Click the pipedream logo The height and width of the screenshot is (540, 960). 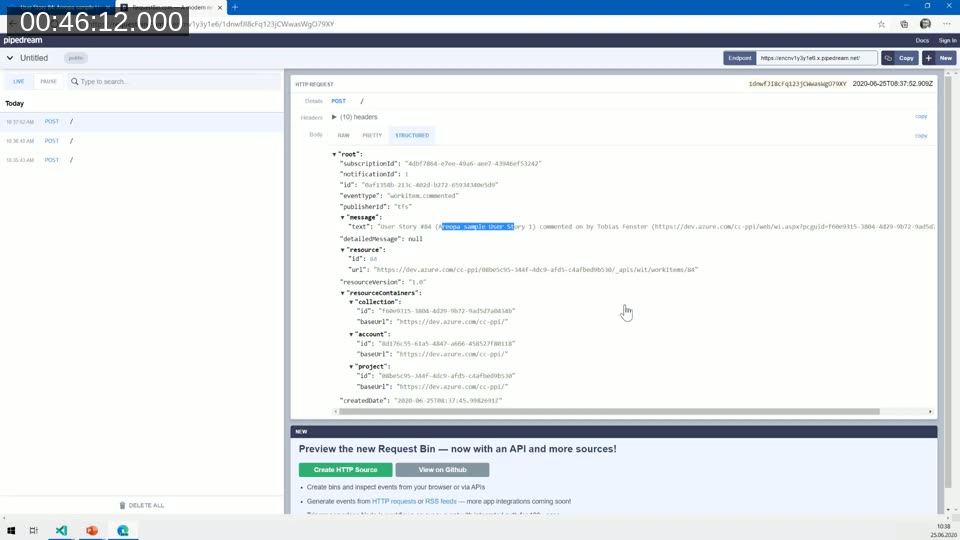pyautogui.click(x=23, y=40)
